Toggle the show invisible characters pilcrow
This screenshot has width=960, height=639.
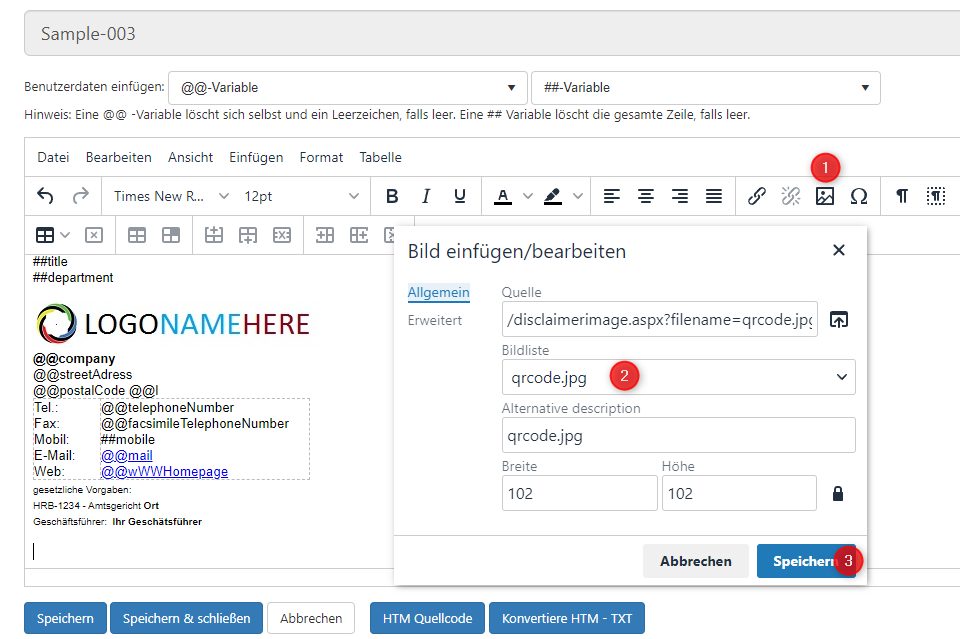click(x=902, y=196)
